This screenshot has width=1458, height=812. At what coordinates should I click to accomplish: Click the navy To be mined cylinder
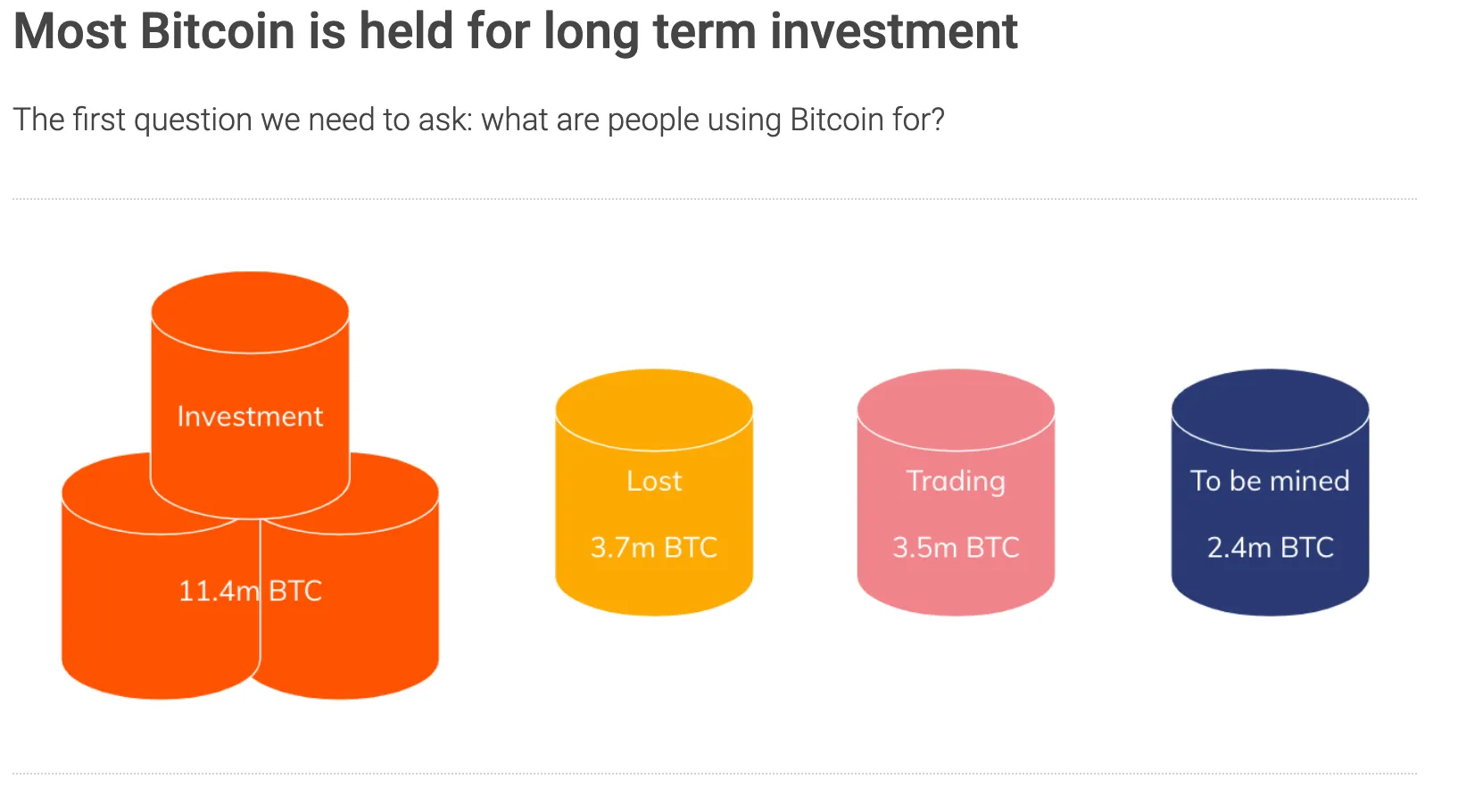1270,493
